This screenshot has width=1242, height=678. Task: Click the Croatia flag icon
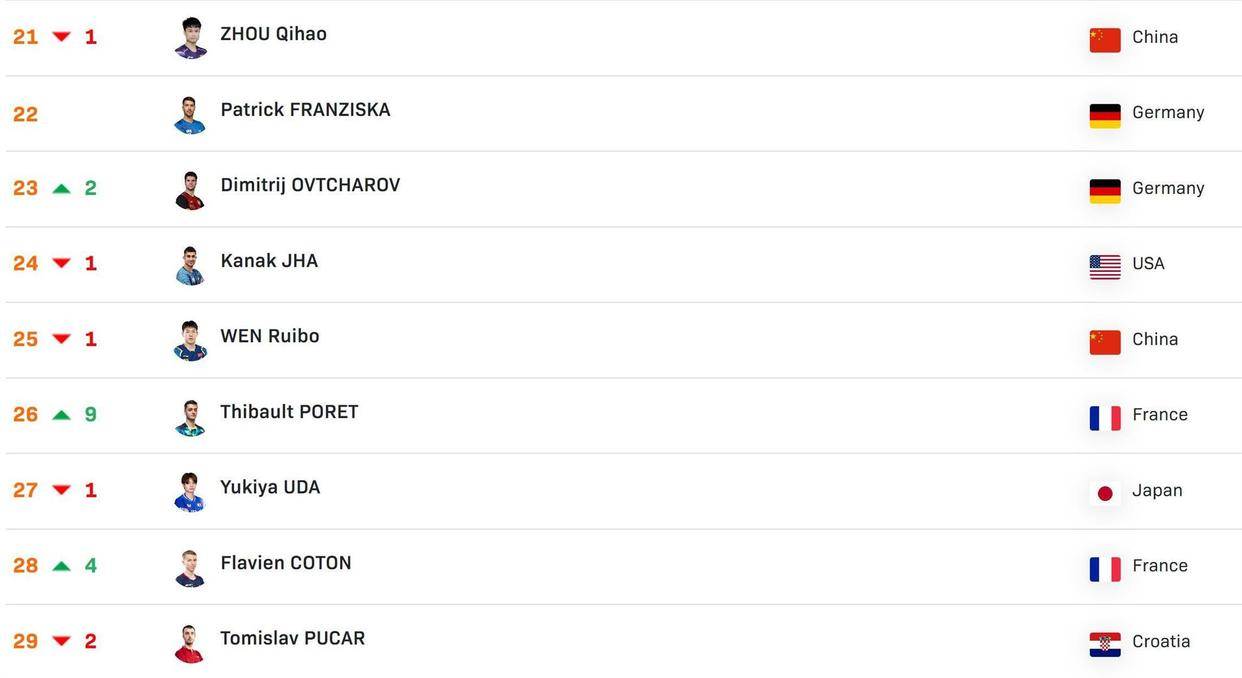point(1105,644)
